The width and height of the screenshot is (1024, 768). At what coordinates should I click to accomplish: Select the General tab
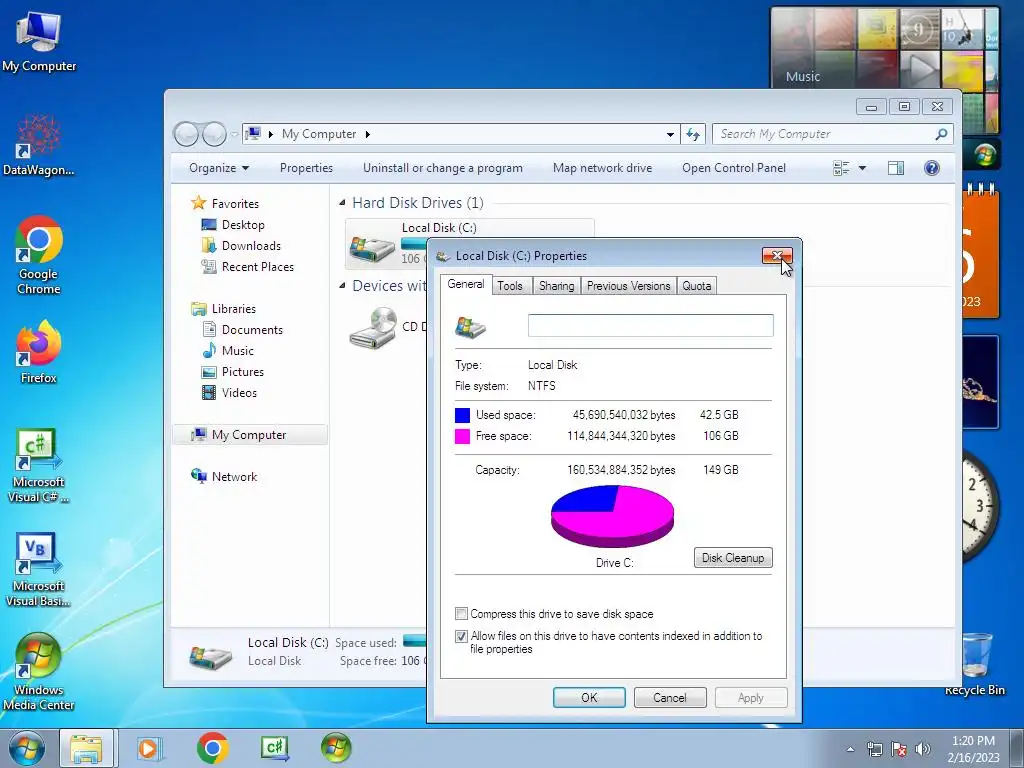[466, 284]
